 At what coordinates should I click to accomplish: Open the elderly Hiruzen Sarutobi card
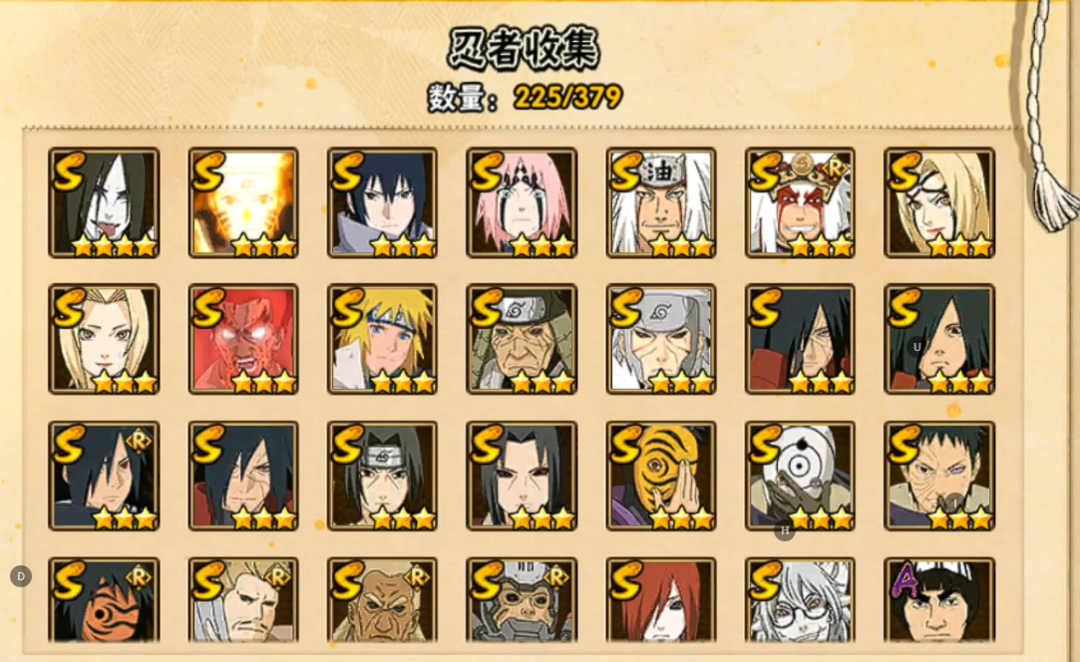pos(521,339)
